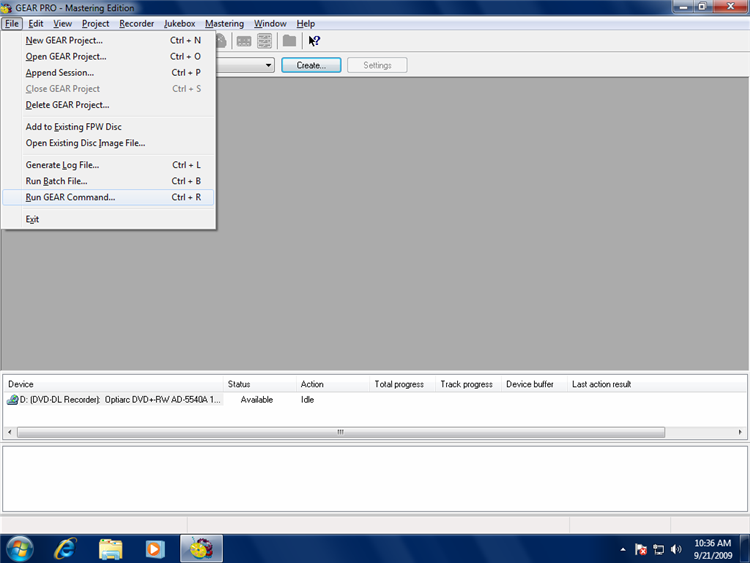Open Windows Explorer folder in taskbar
The image size is (750, 563).
[111, 548]
